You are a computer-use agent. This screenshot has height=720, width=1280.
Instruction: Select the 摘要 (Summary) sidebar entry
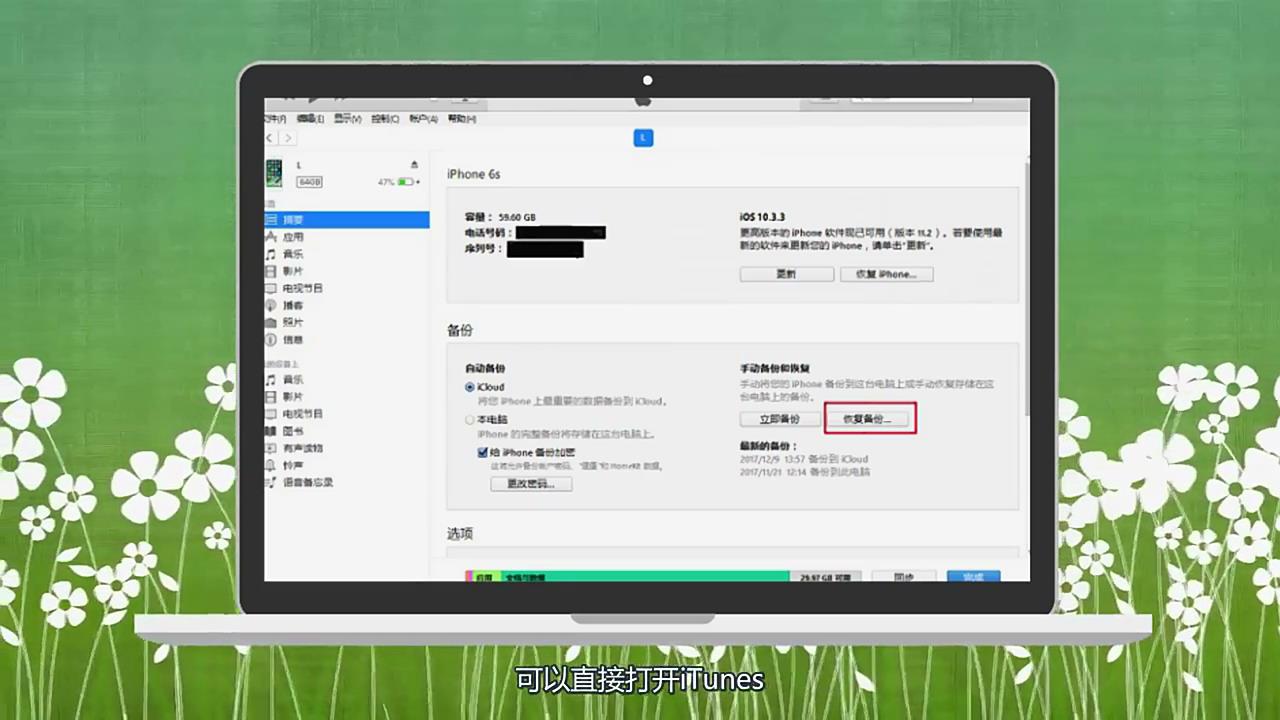point(293,219)
